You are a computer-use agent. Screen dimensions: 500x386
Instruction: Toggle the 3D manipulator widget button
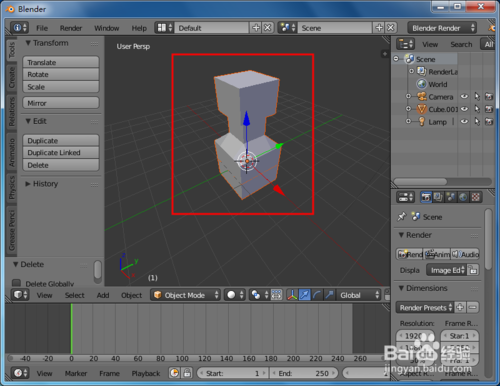292,295
